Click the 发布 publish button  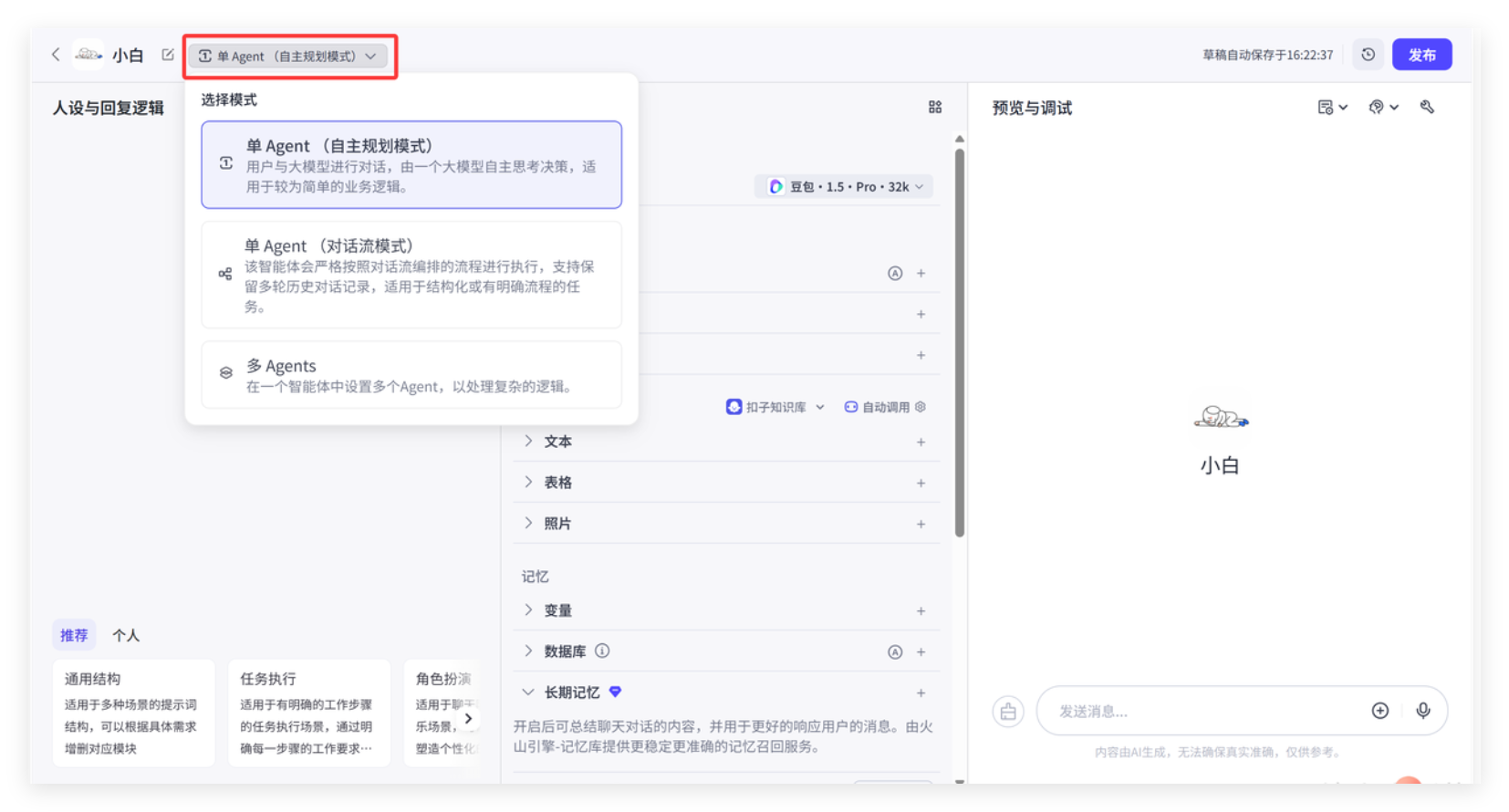[1421, 55]
